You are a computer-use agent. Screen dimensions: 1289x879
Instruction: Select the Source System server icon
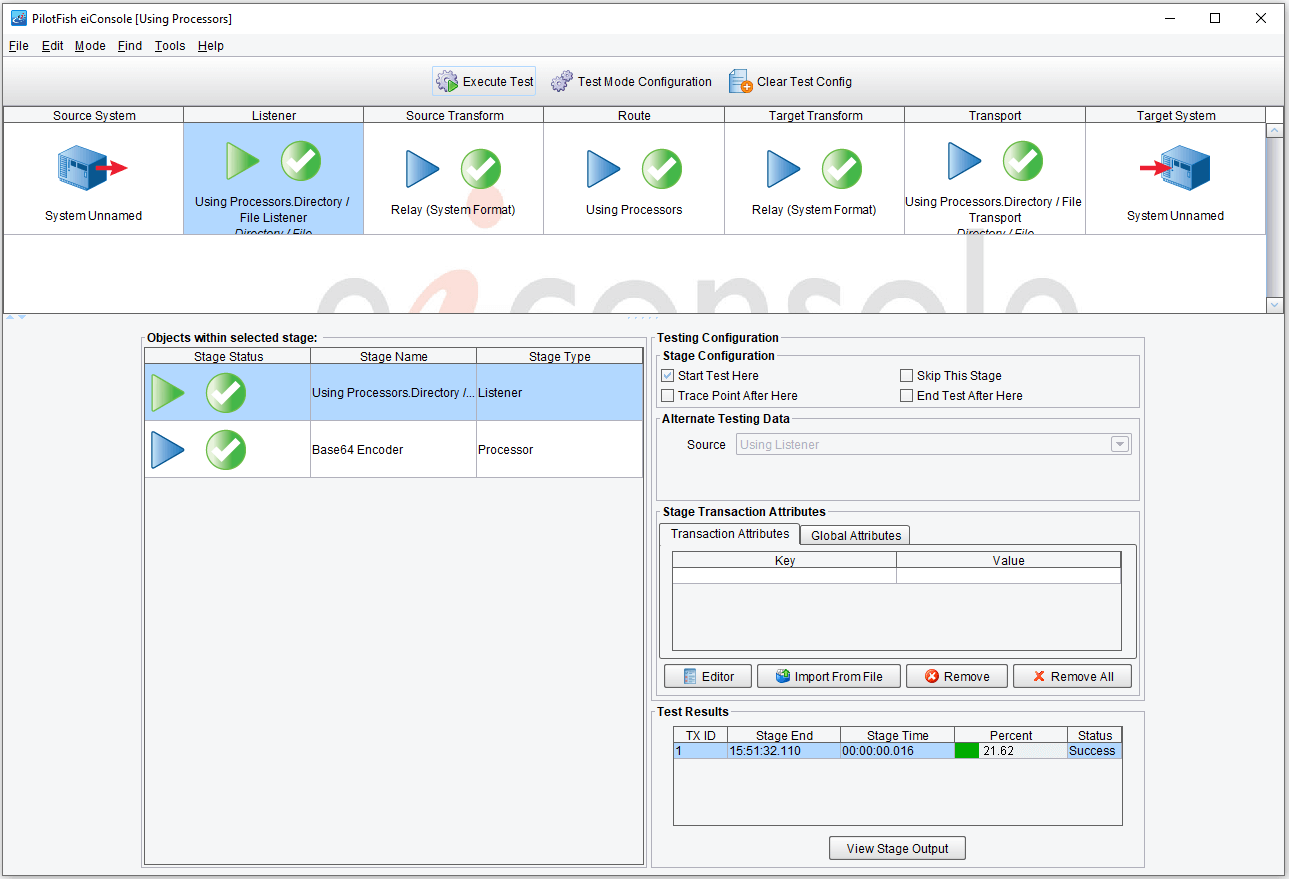[x=92, y=168]
